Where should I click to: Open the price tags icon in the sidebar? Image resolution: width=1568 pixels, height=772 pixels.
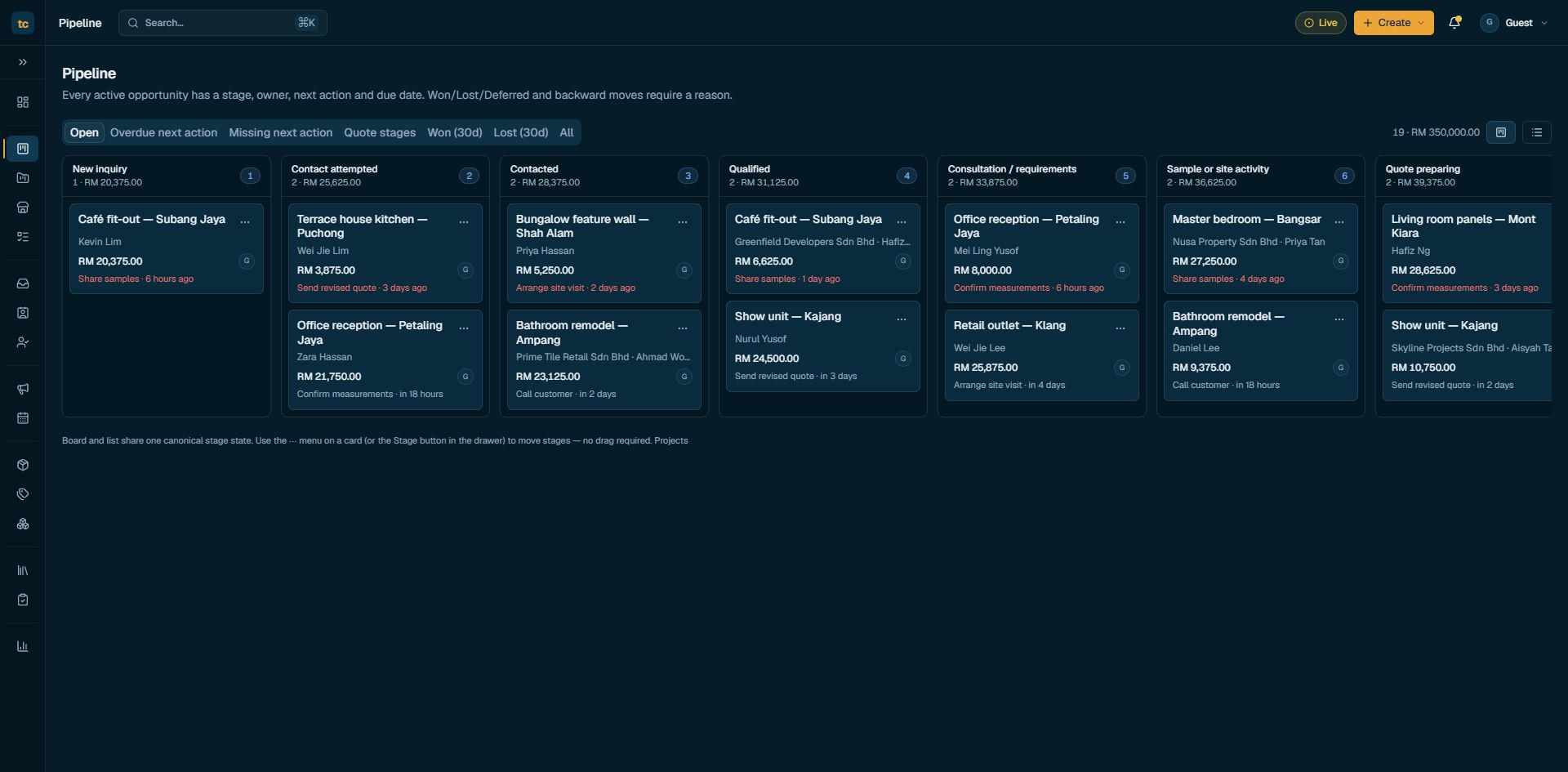point(23,494)
